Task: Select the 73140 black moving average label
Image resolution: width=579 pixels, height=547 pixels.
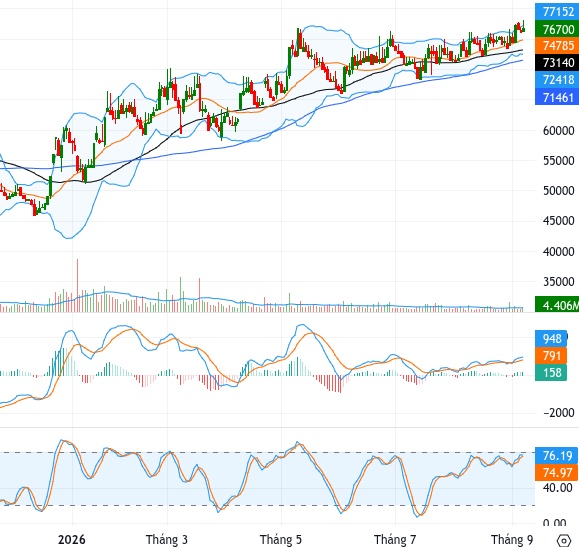Action: coord(557,63)
